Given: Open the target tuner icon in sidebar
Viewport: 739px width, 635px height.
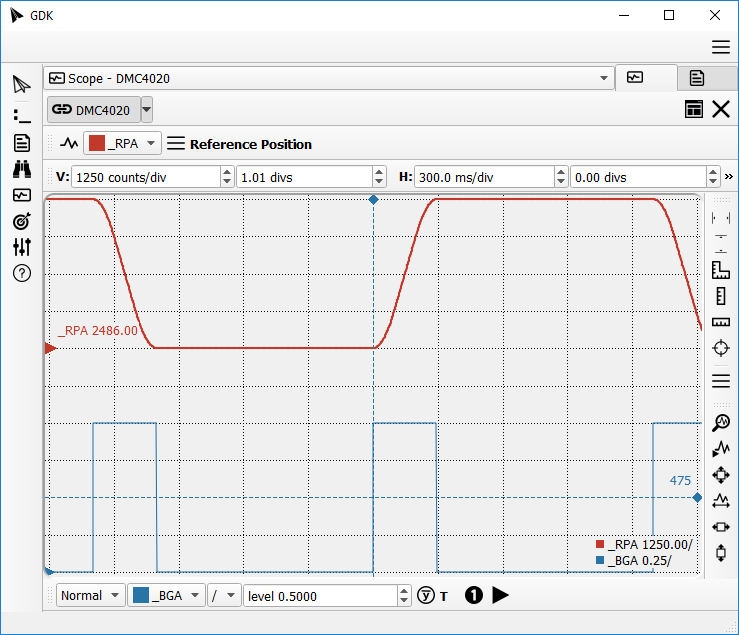Looking at the screenshot, I should pyautogui.click(x=22, y=221).
